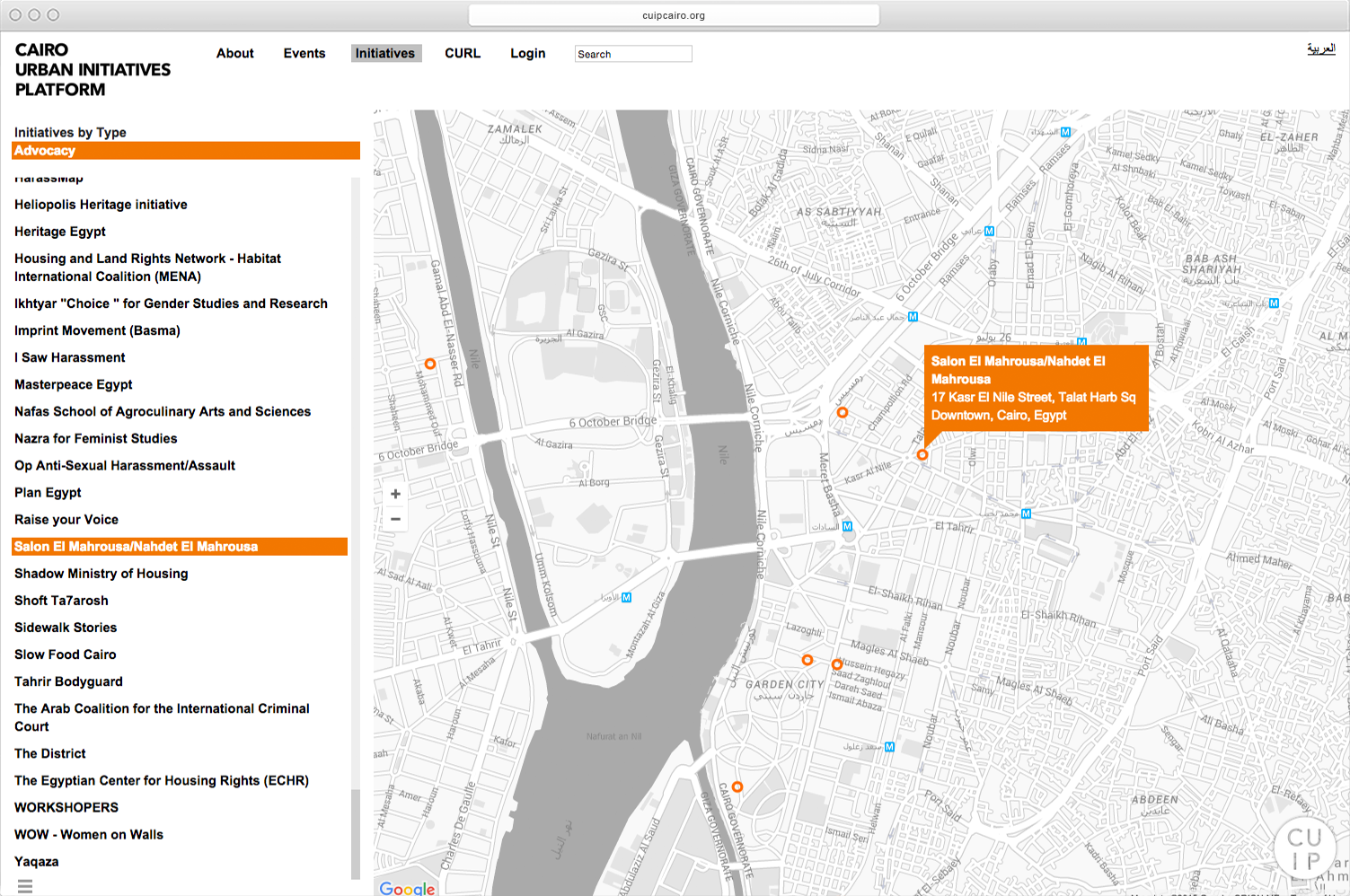The width and height of the screenshot is (1350, 896).
Task: Open Ikhtyar "Choice" for Gender Studies entry
Action: [x=171, y=303]
